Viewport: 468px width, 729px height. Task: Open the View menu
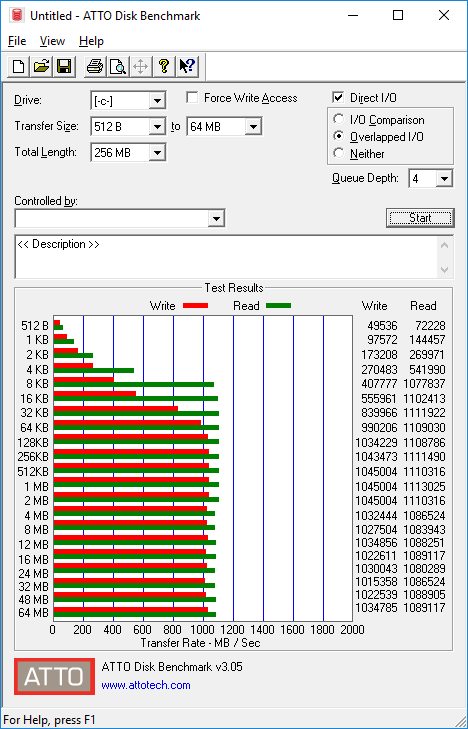click(x=52, y=41)
